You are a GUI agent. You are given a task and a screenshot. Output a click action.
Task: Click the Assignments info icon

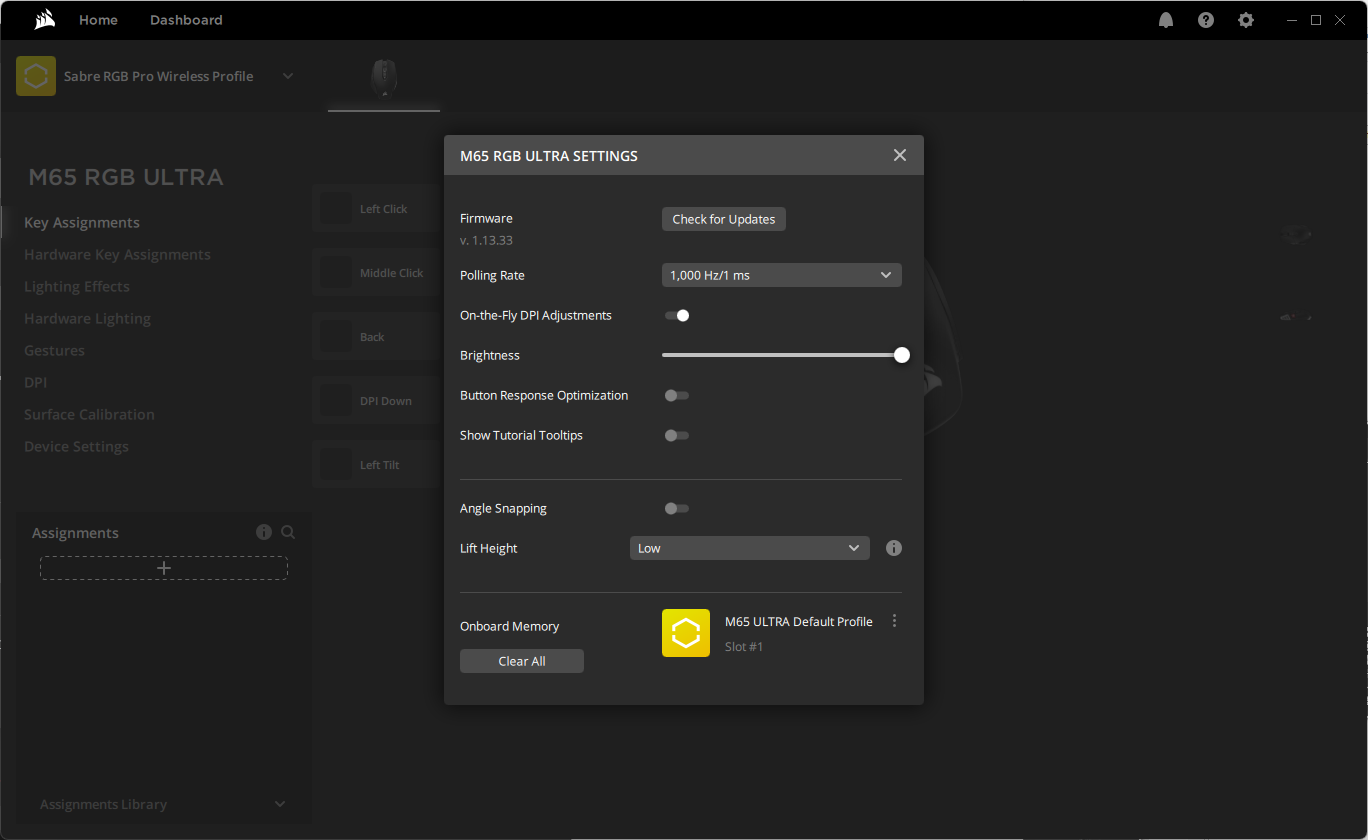[x=264, y=532]
